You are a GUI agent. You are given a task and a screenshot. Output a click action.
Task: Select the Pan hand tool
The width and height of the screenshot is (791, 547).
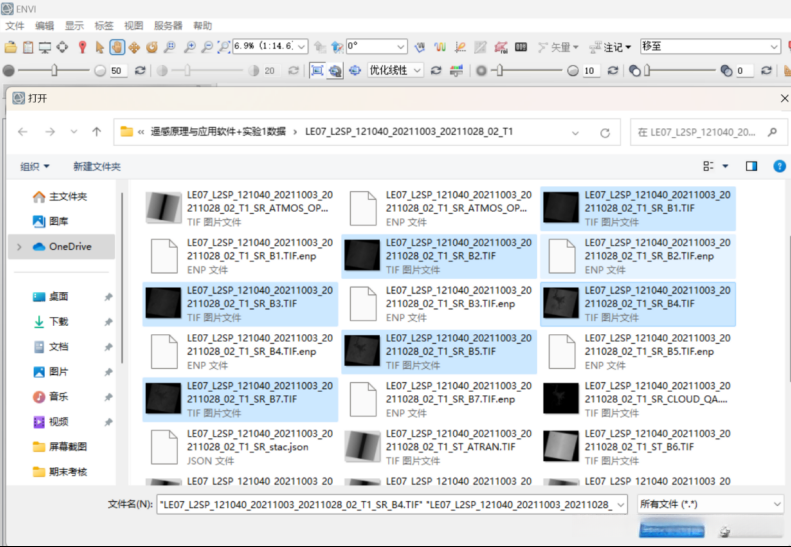[117, 47]
